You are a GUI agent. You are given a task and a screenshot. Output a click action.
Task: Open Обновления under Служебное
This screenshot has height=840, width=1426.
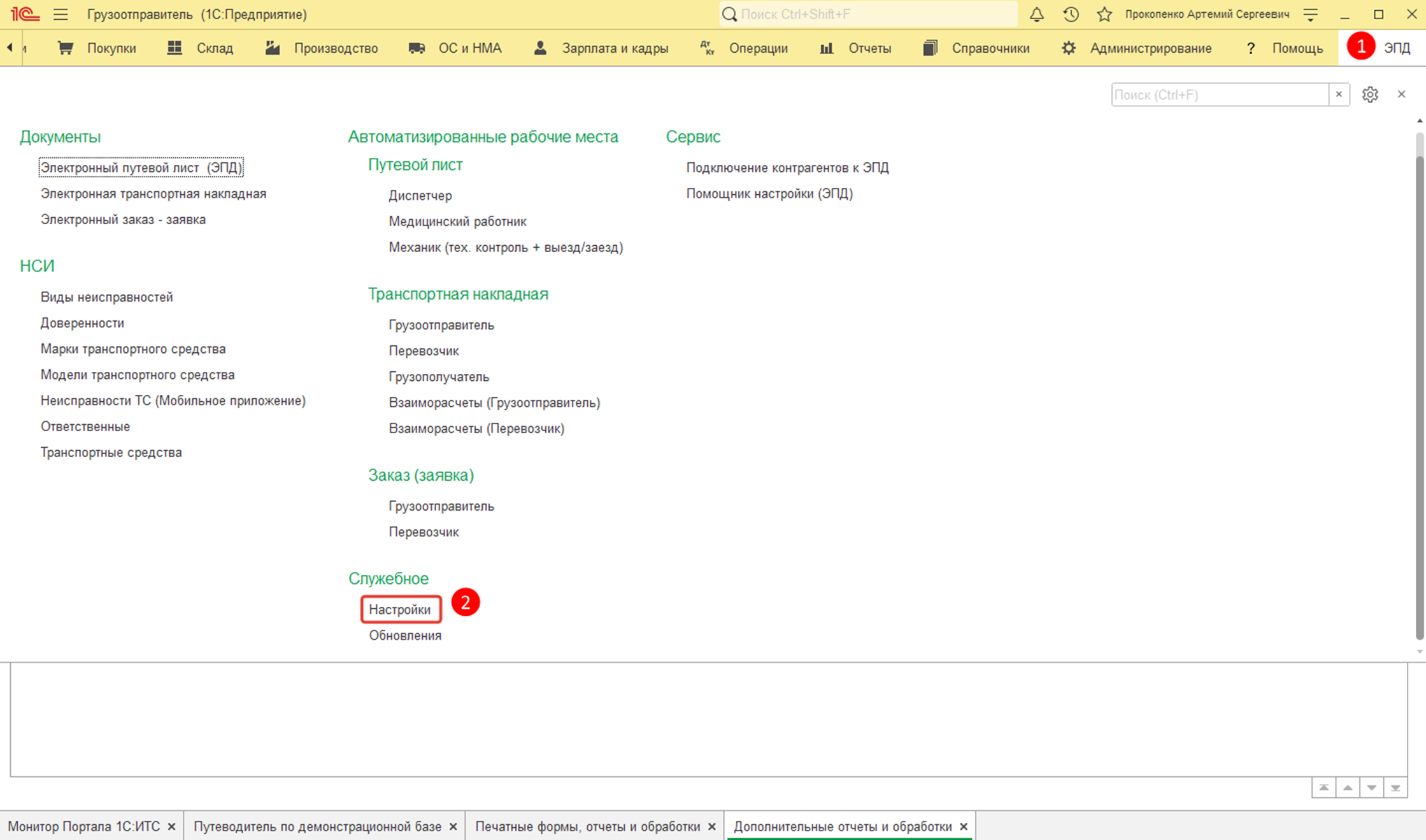click(x=405, y=636)
